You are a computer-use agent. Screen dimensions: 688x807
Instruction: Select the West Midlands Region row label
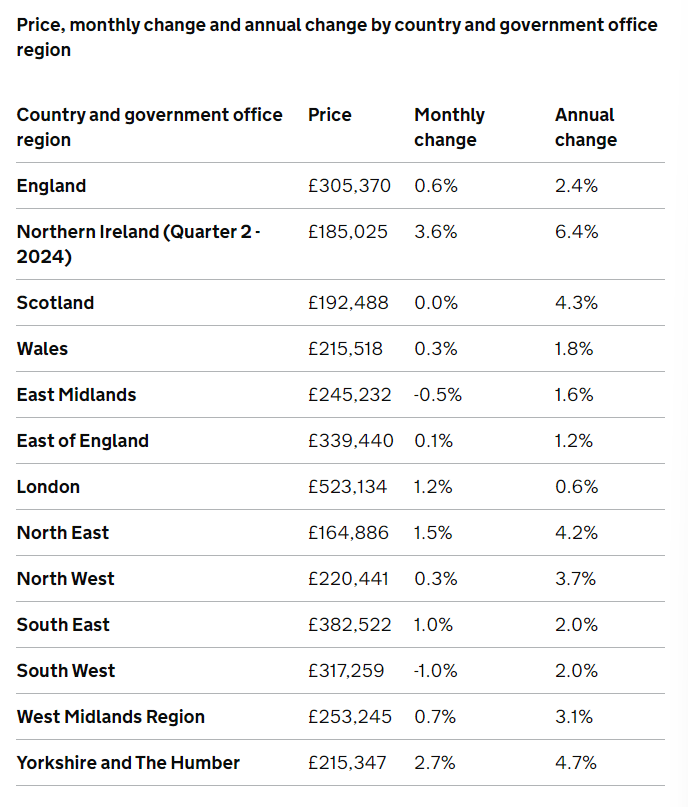tap(111, 717)
